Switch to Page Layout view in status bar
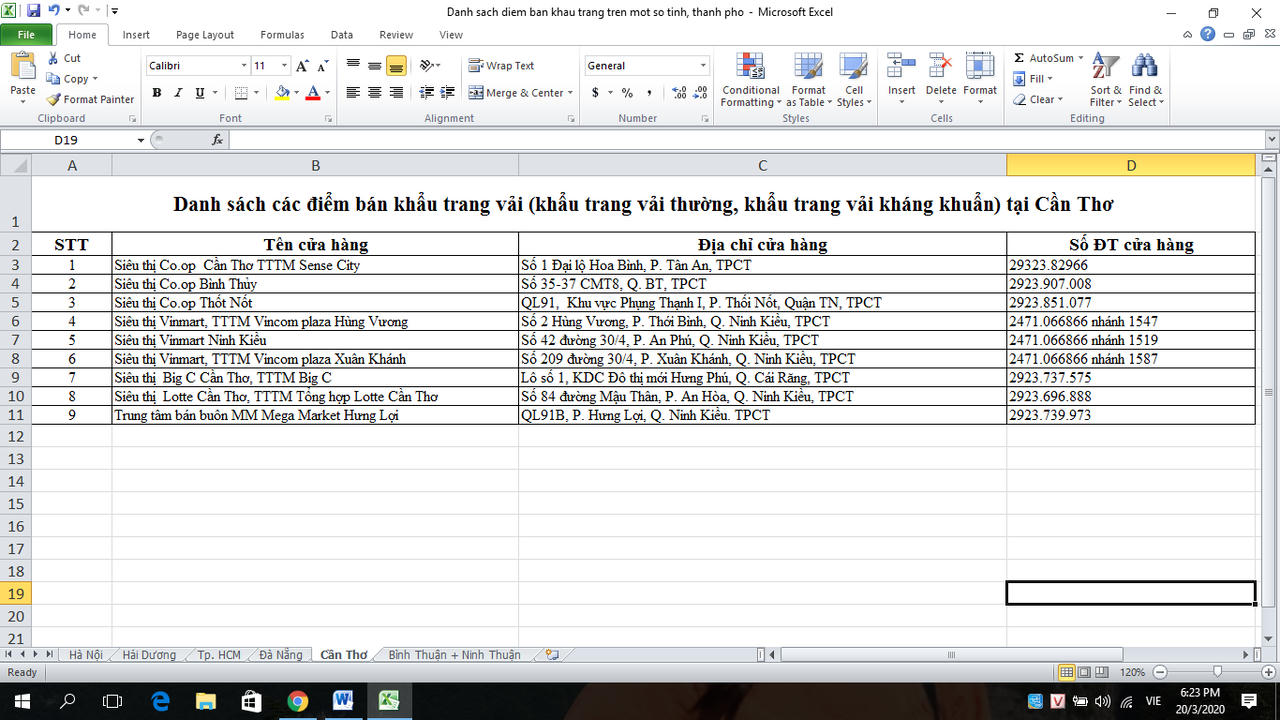Image resolution: width=1280 pixels, height=720 pixels. coord(1084,672)
